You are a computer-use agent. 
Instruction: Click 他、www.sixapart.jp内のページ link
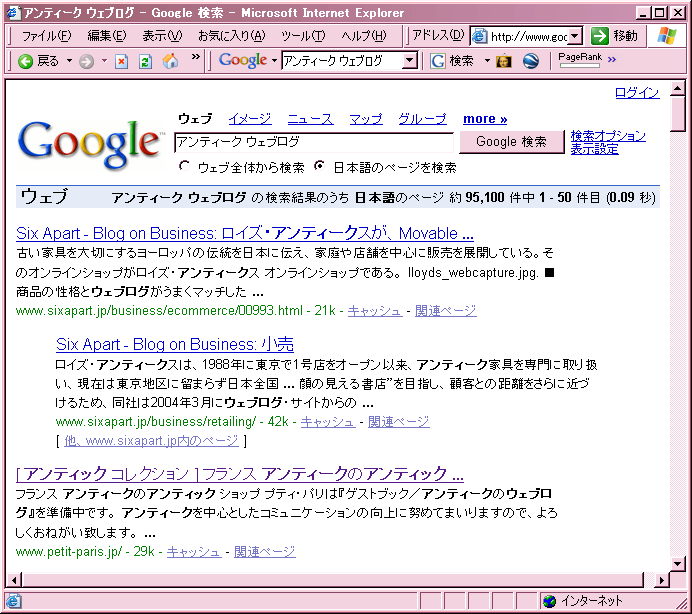tap(151, 441)
